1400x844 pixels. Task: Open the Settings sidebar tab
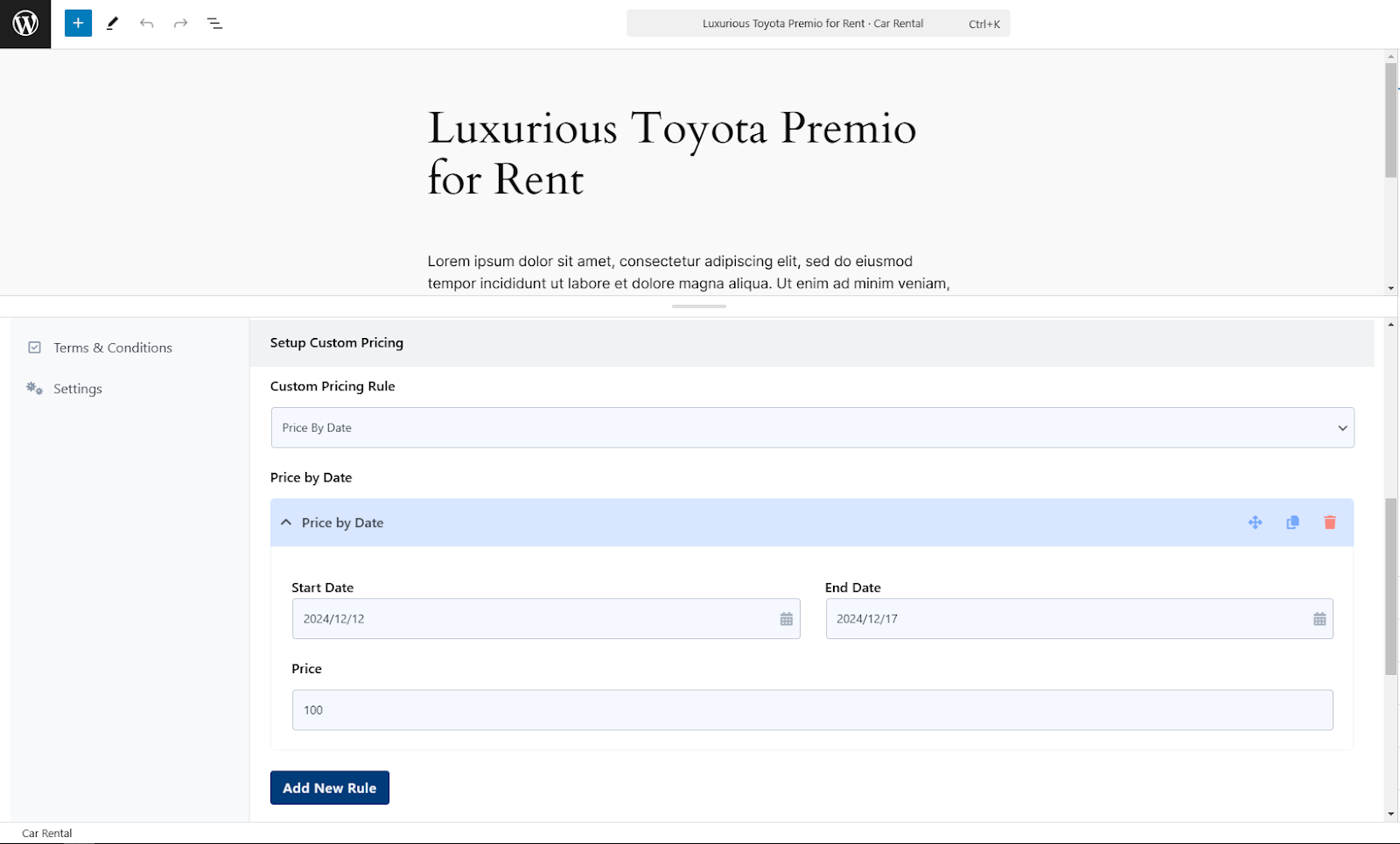[x=77, y=389]
